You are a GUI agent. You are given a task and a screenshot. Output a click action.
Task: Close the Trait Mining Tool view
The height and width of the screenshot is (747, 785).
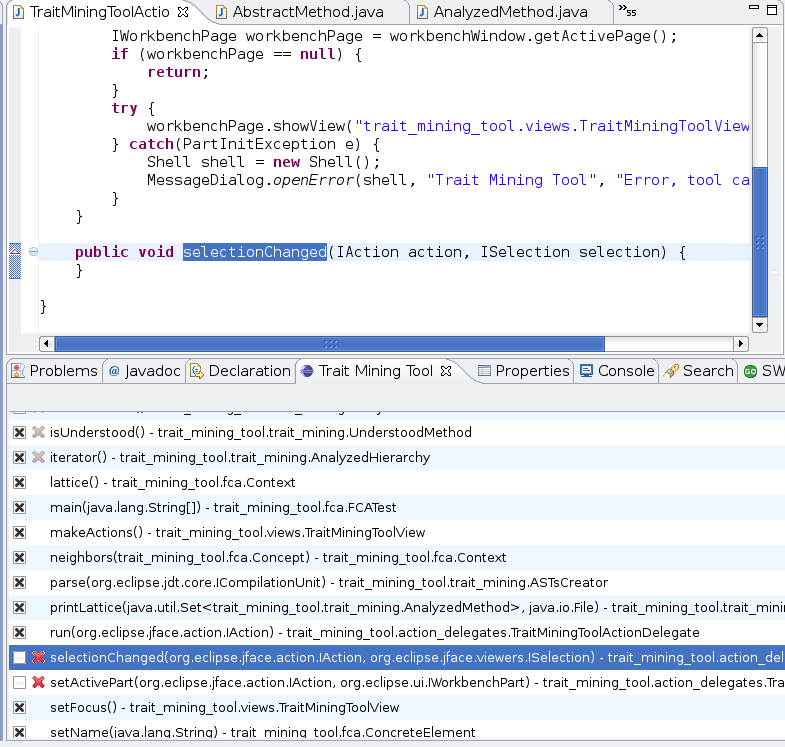pos(447,371)
